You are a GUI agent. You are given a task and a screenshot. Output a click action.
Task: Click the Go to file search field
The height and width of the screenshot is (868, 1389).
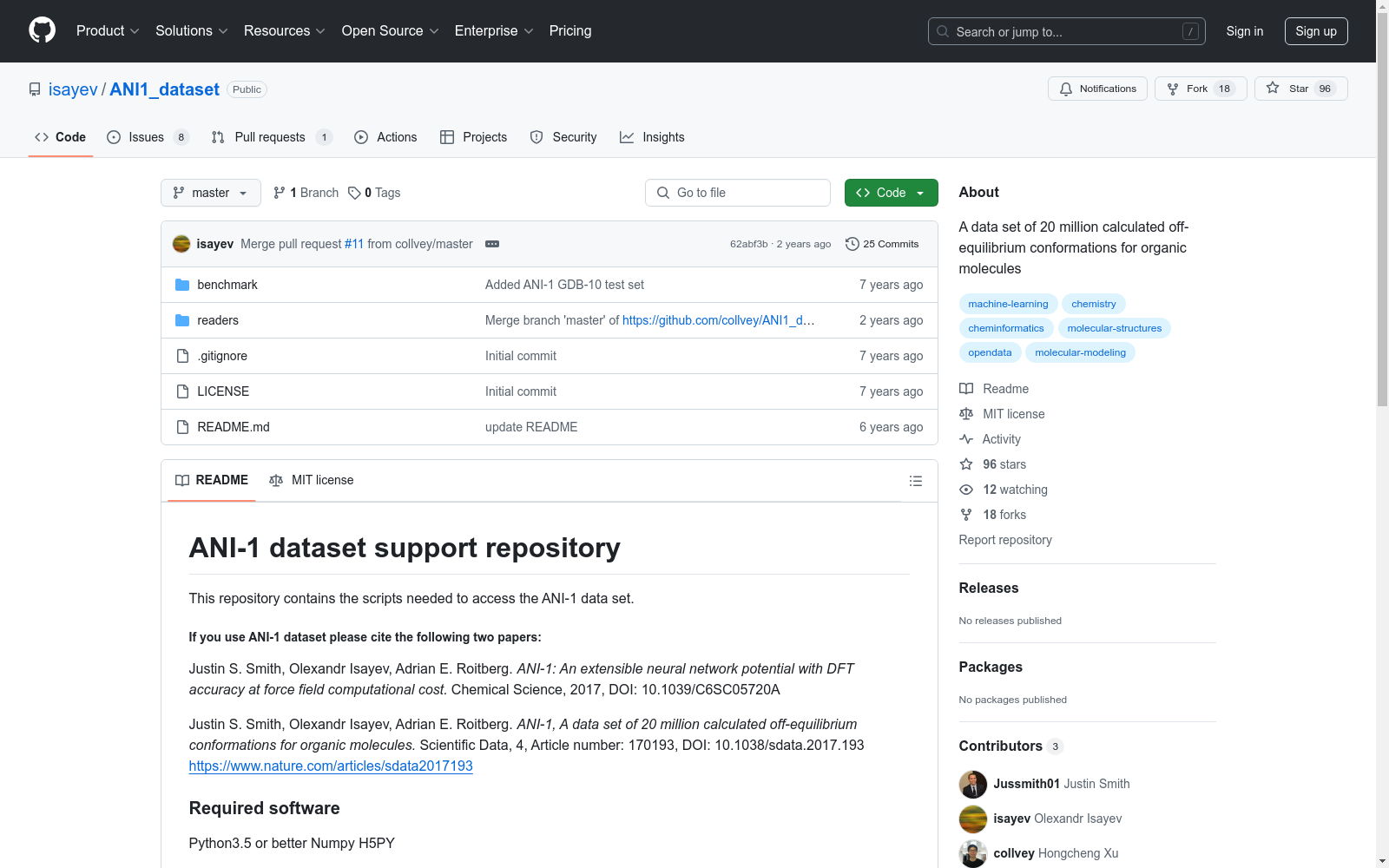738,193
